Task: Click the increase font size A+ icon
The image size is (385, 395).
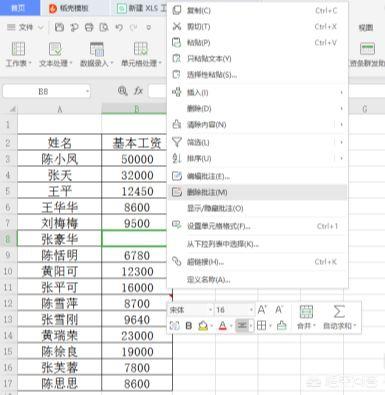Action: click(262, 310)
